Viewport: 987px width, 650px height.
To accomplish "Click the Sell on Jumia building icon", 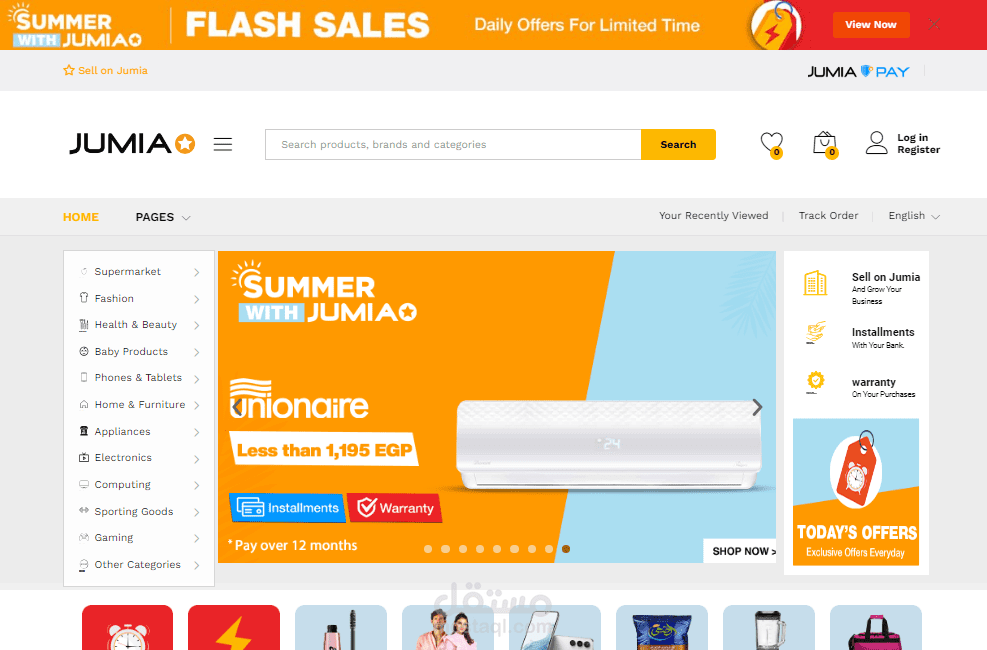I will click(815, 283).
